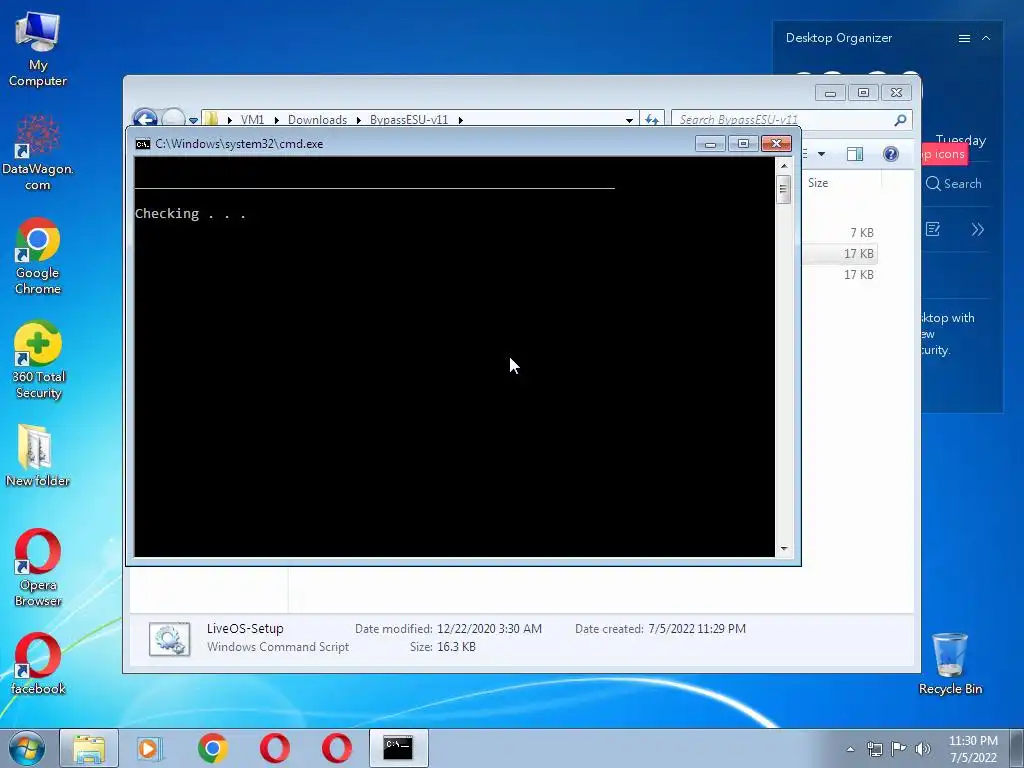Expand Desktop Organizer double chevron
The width and height of the screenshot is (1024, 768).
click(978, 229)
